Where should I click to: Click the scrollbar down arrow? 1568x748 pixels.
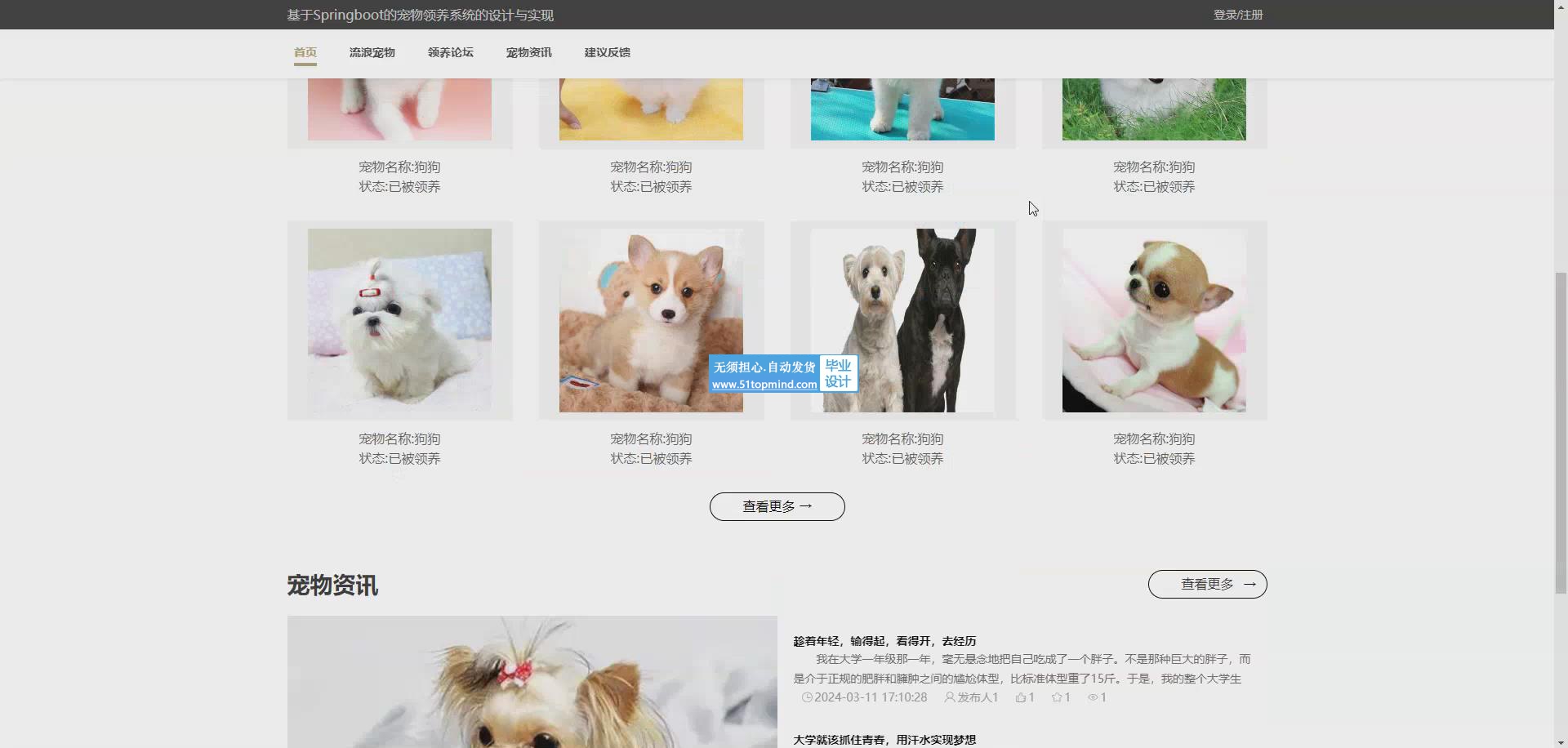[x=1561, y=742]
